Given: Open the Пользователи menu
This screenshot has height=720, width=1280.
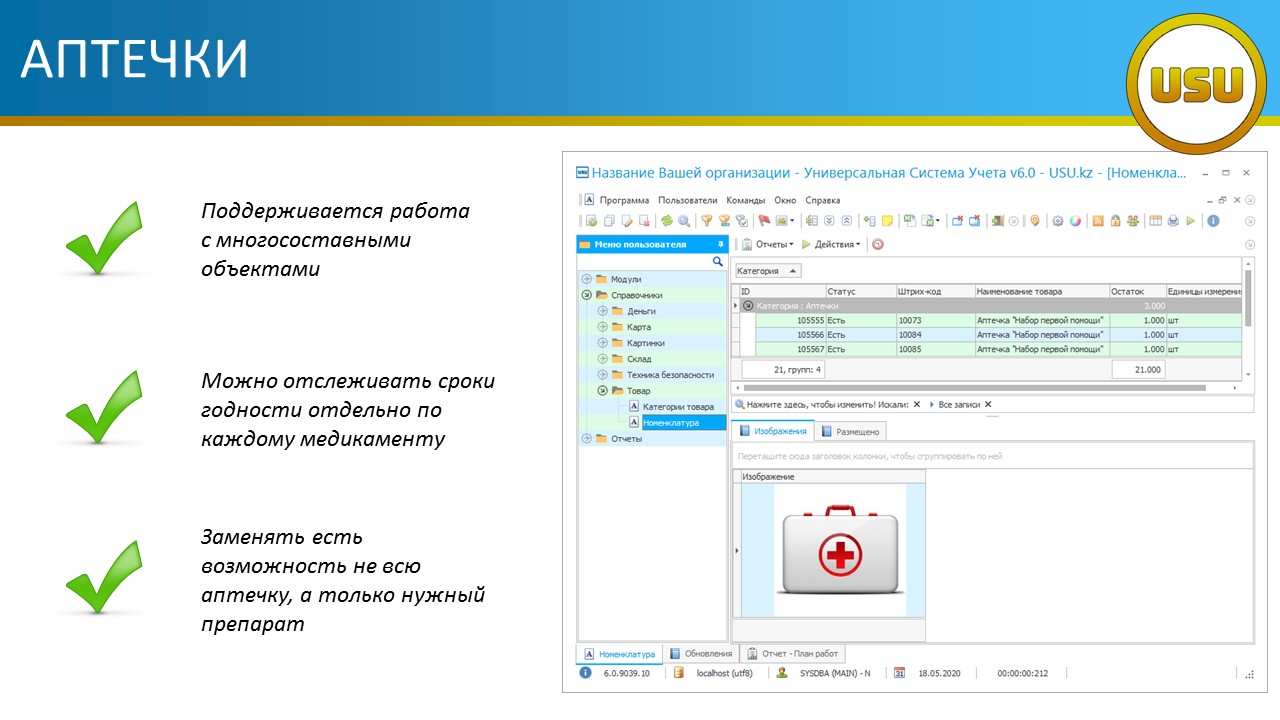Looking at the screenshot, I should point(688,200).
